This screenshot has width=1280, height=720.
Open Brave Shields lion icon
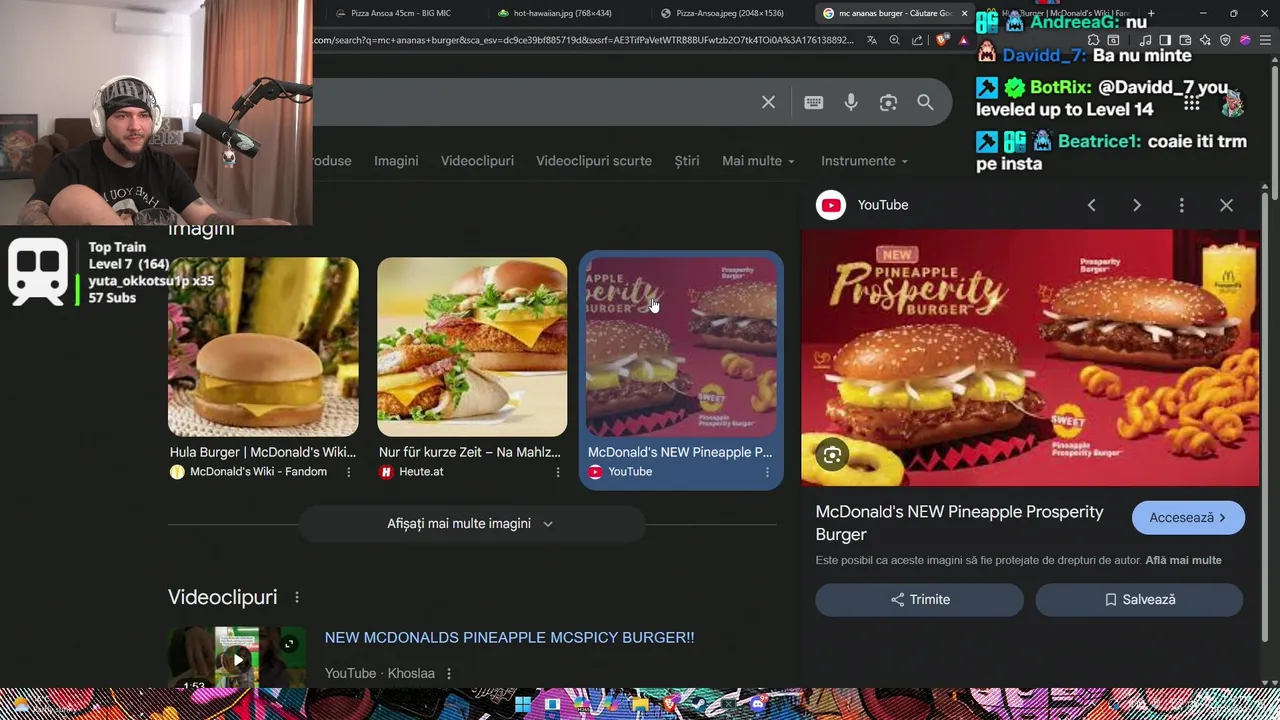[x=942, y=40]
